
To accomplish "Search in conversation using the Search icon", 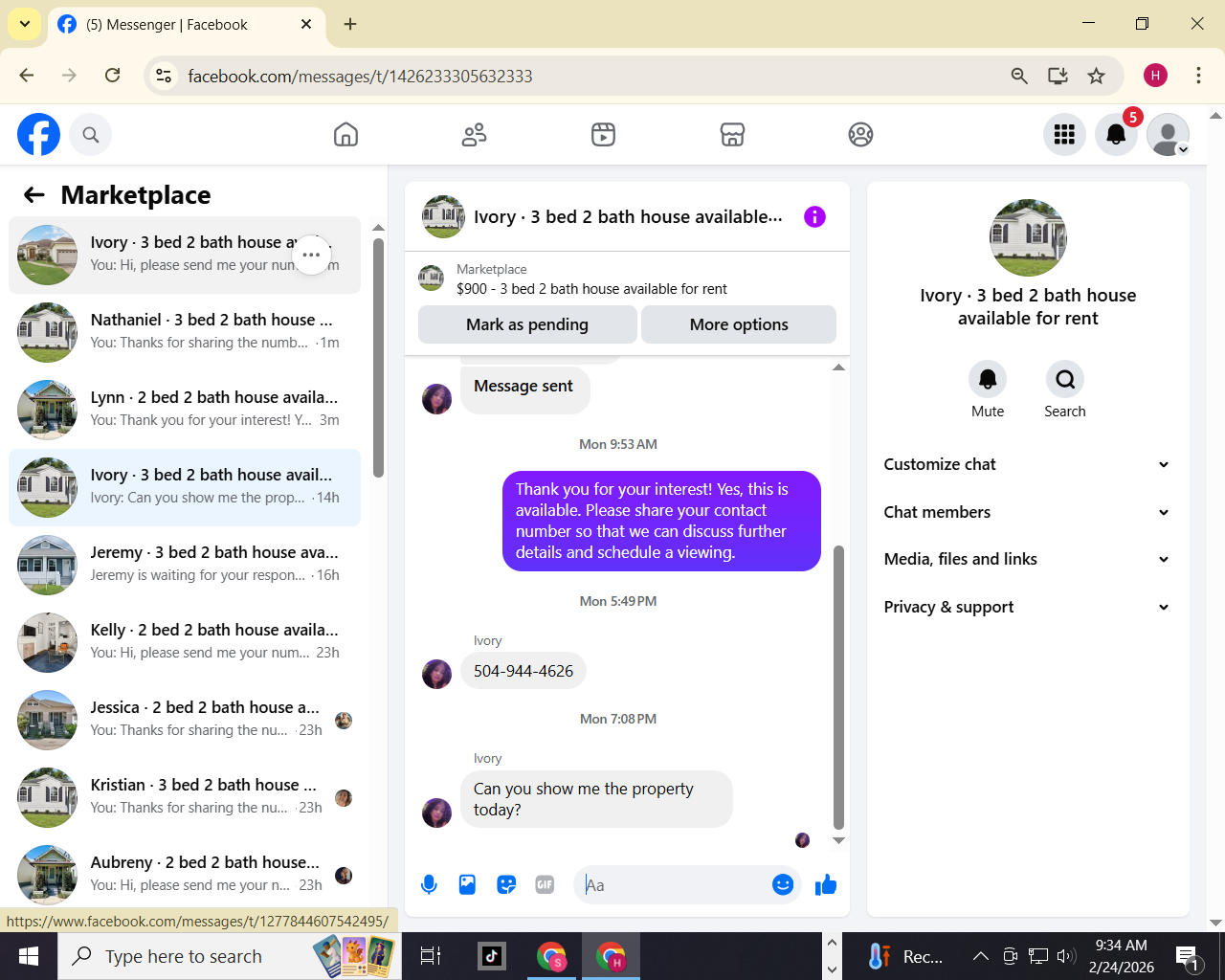I will (1065, 380).
